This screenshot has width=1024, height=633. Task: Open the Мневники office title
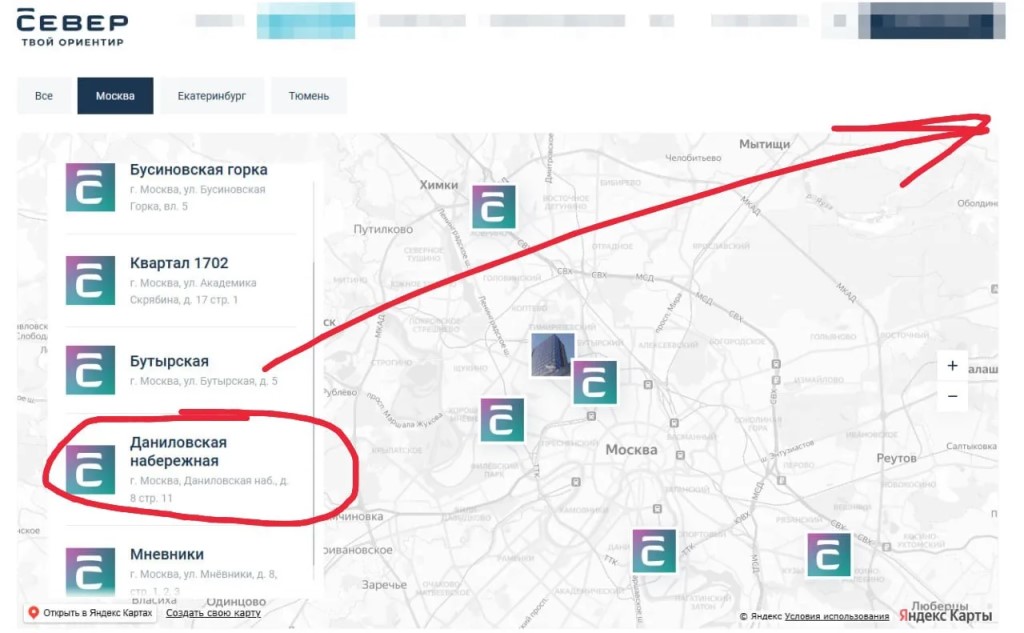tap(167, 555)
